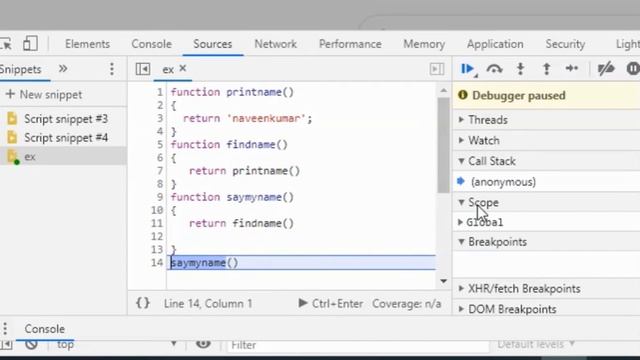640x360 pixels.
Task: Open the drawer three-dot menu
Action: click(x=5, y=329)
